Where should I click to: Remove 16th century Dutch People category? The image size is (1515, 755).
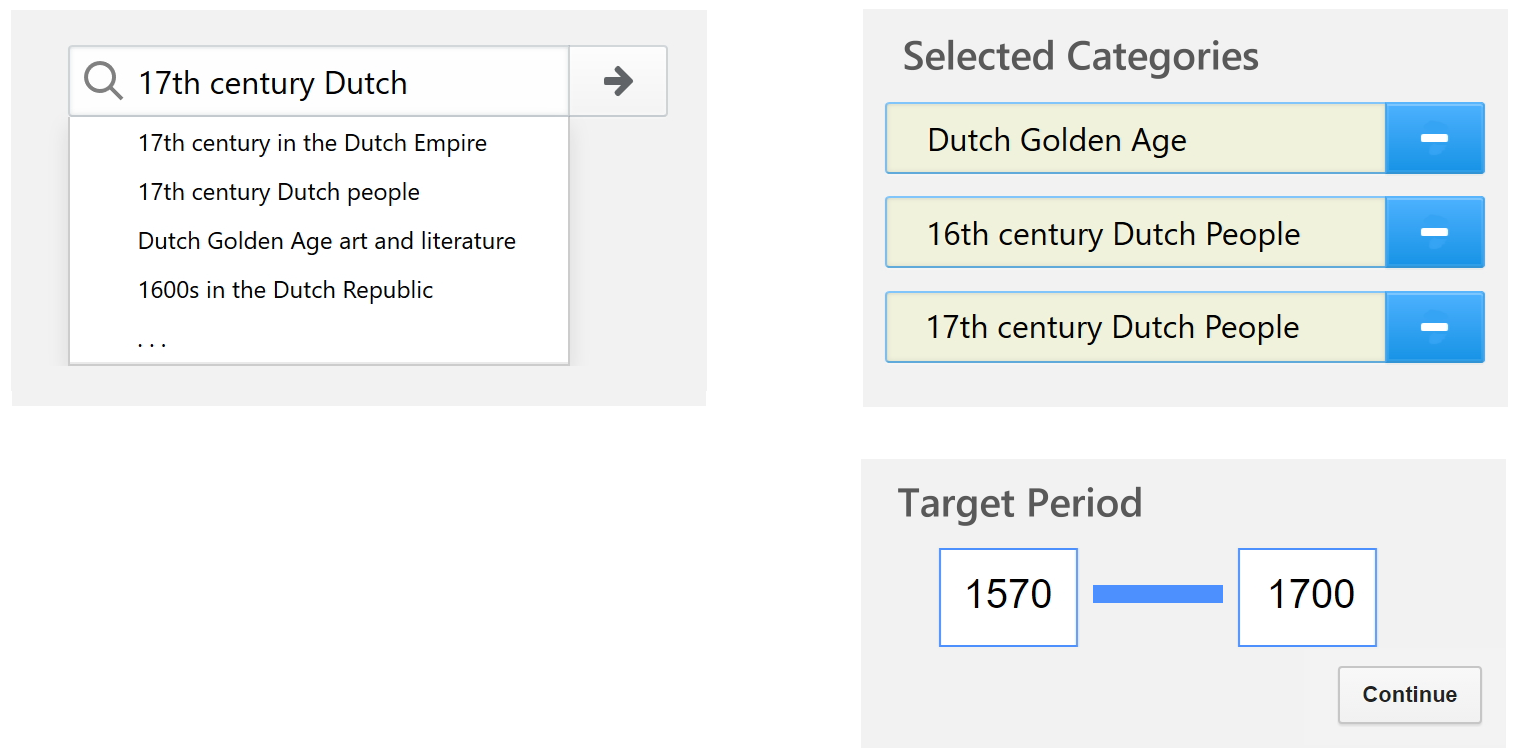point(1434,232)
